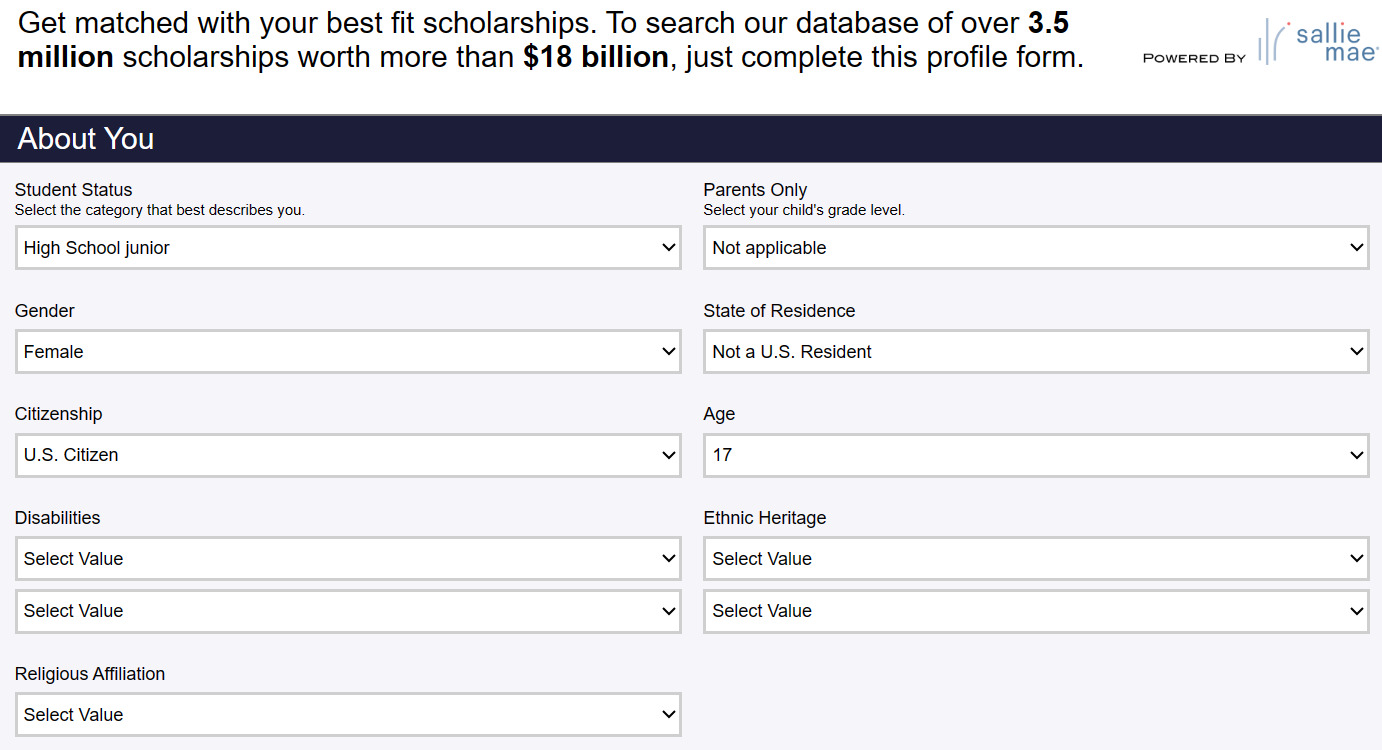Click chevron arrow on State of Residence field
The width and height of the screenshot is (1382, 750).
coord(1357,351)
